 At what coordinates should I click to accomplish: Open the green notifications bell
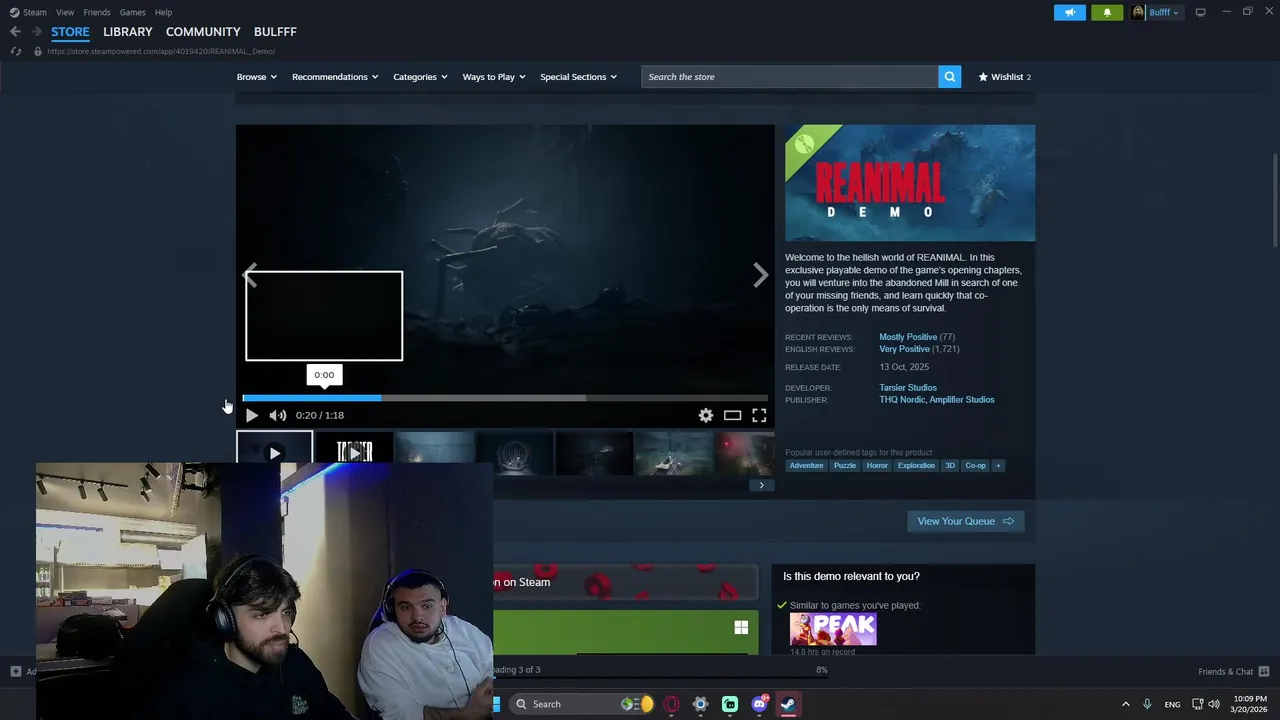pos(1107,12)
